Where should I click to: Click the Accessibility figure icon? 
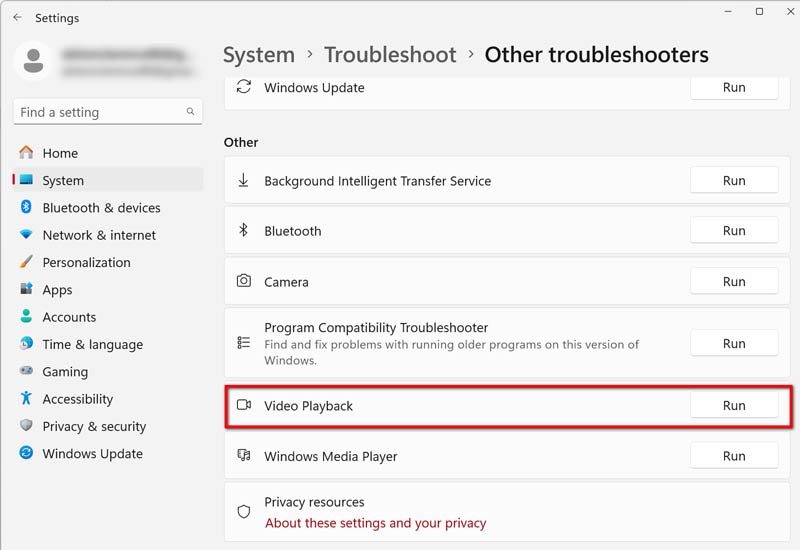click(x=26, y=398)
